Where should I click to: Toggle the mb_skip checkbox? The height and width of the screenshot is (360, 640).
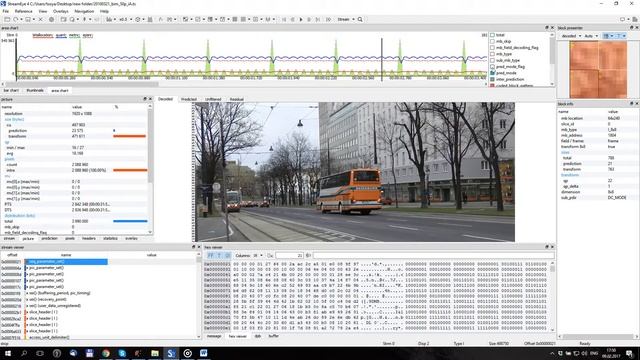coord(492,41)
